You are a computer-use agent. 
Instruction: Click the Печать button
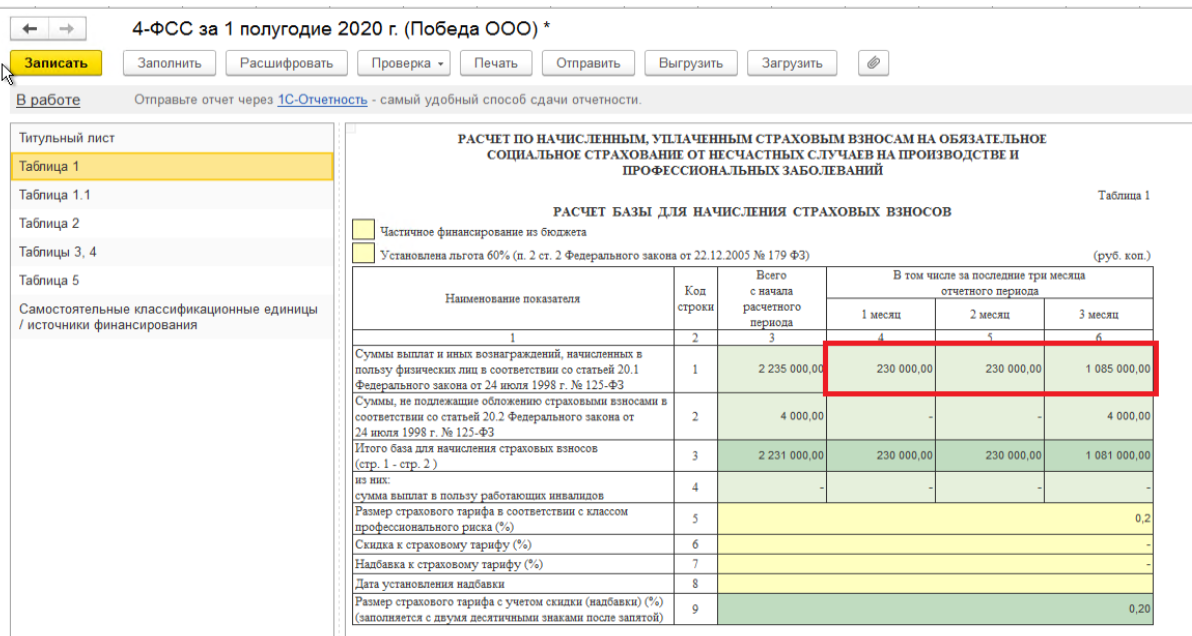[496, 63]
